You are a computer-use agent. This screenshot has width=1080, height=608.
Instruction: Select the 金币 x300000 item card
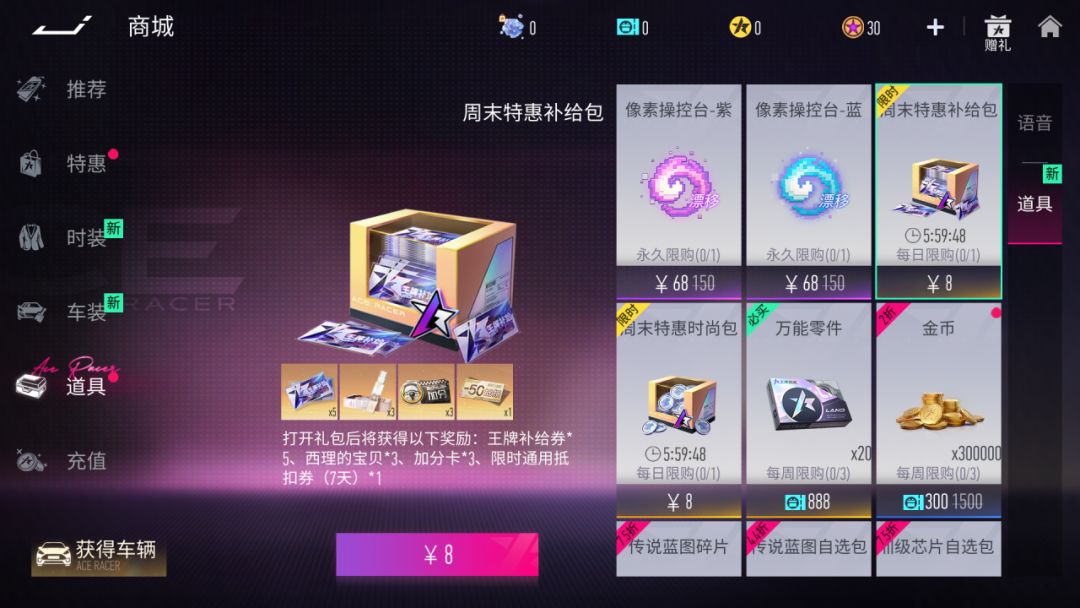939,410
